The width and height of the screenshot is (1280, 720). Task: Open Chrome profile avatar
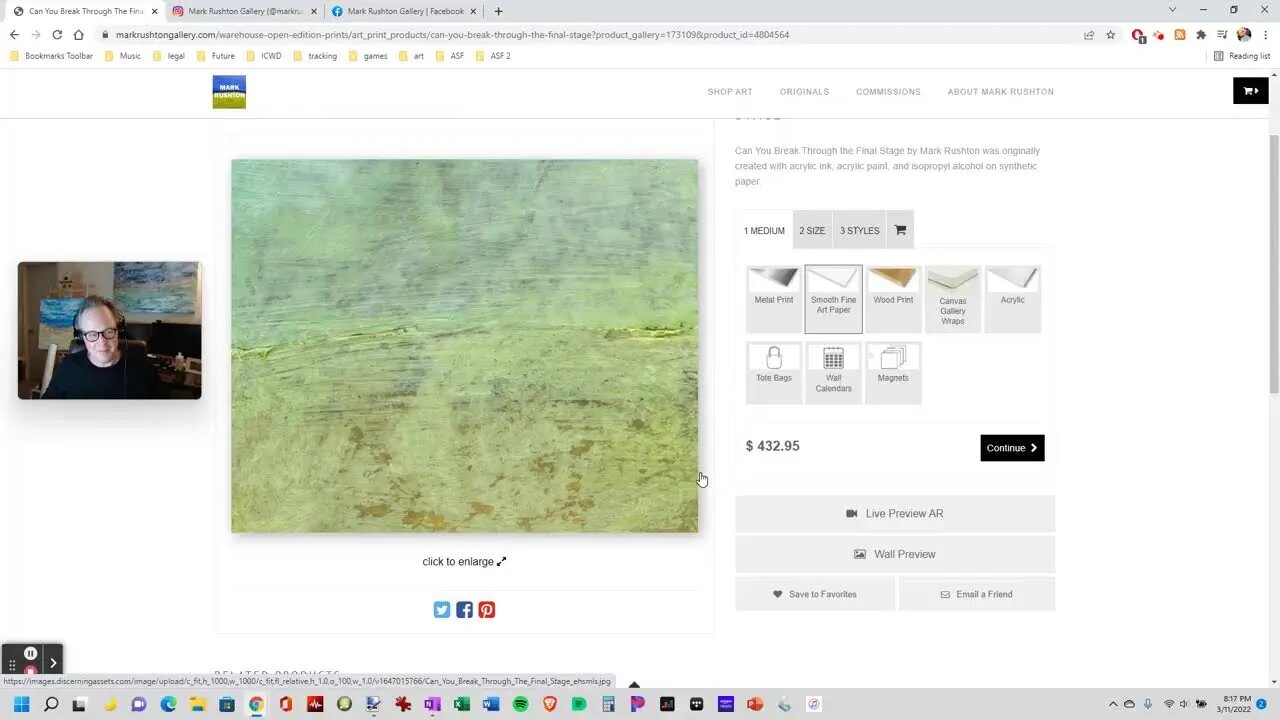pos(1244,35)
